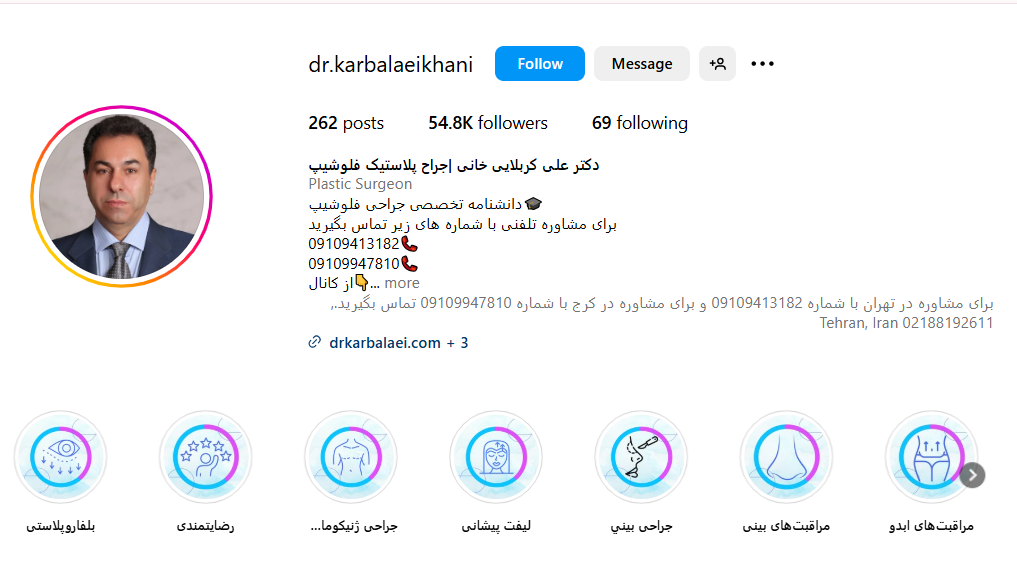
Task: Open the forehead lift face highlight icon
Action: point(496,457)
